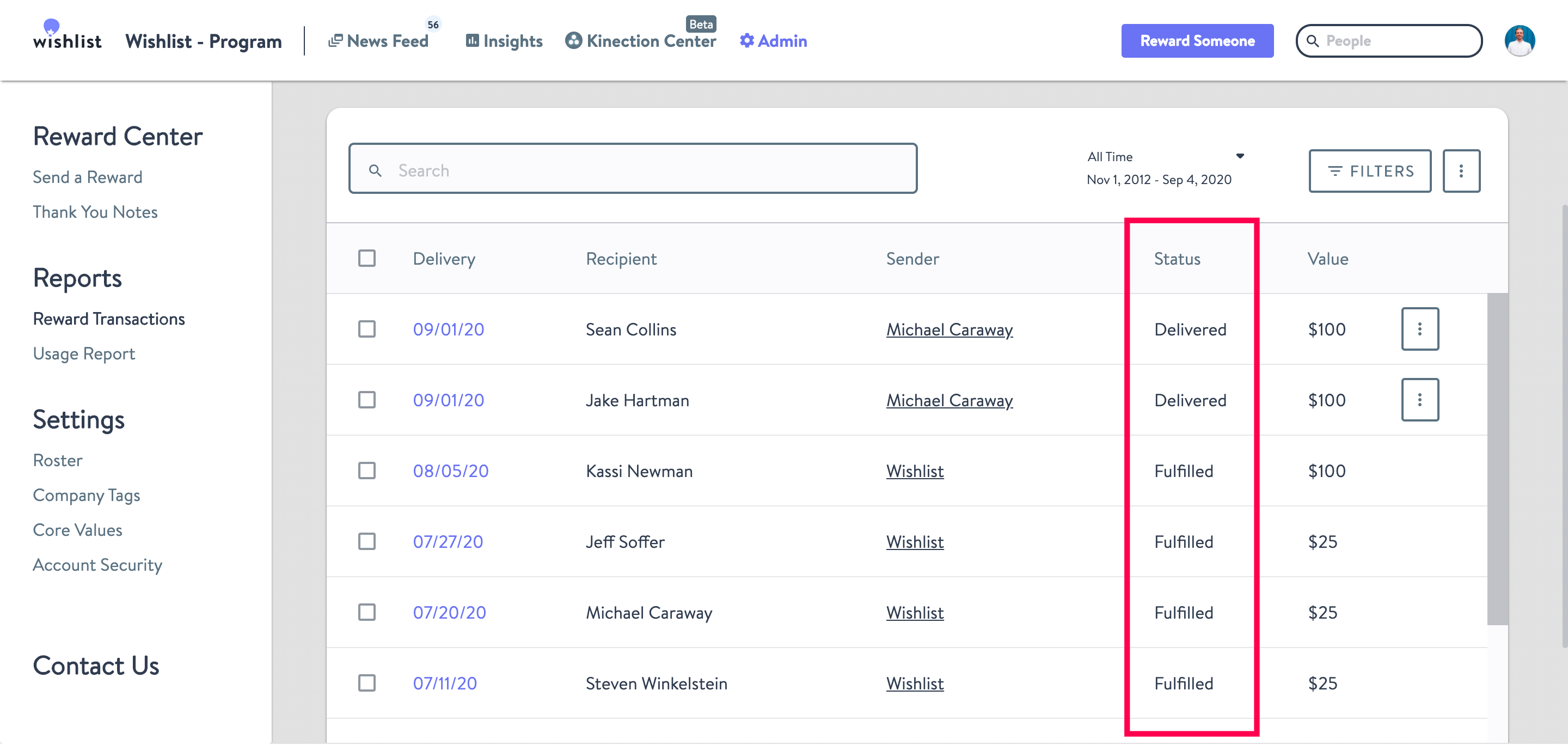Sort by the Delivery column header
Viewport: 1568px width, 745px height.
coord(444,259)
